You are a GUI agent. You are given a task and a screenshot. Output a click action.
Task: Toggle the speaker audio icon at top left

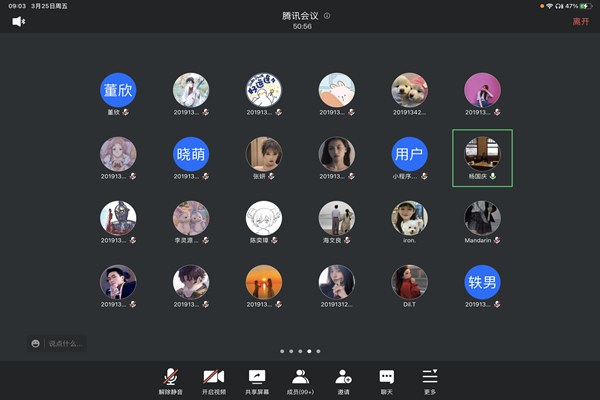[19, 21]
